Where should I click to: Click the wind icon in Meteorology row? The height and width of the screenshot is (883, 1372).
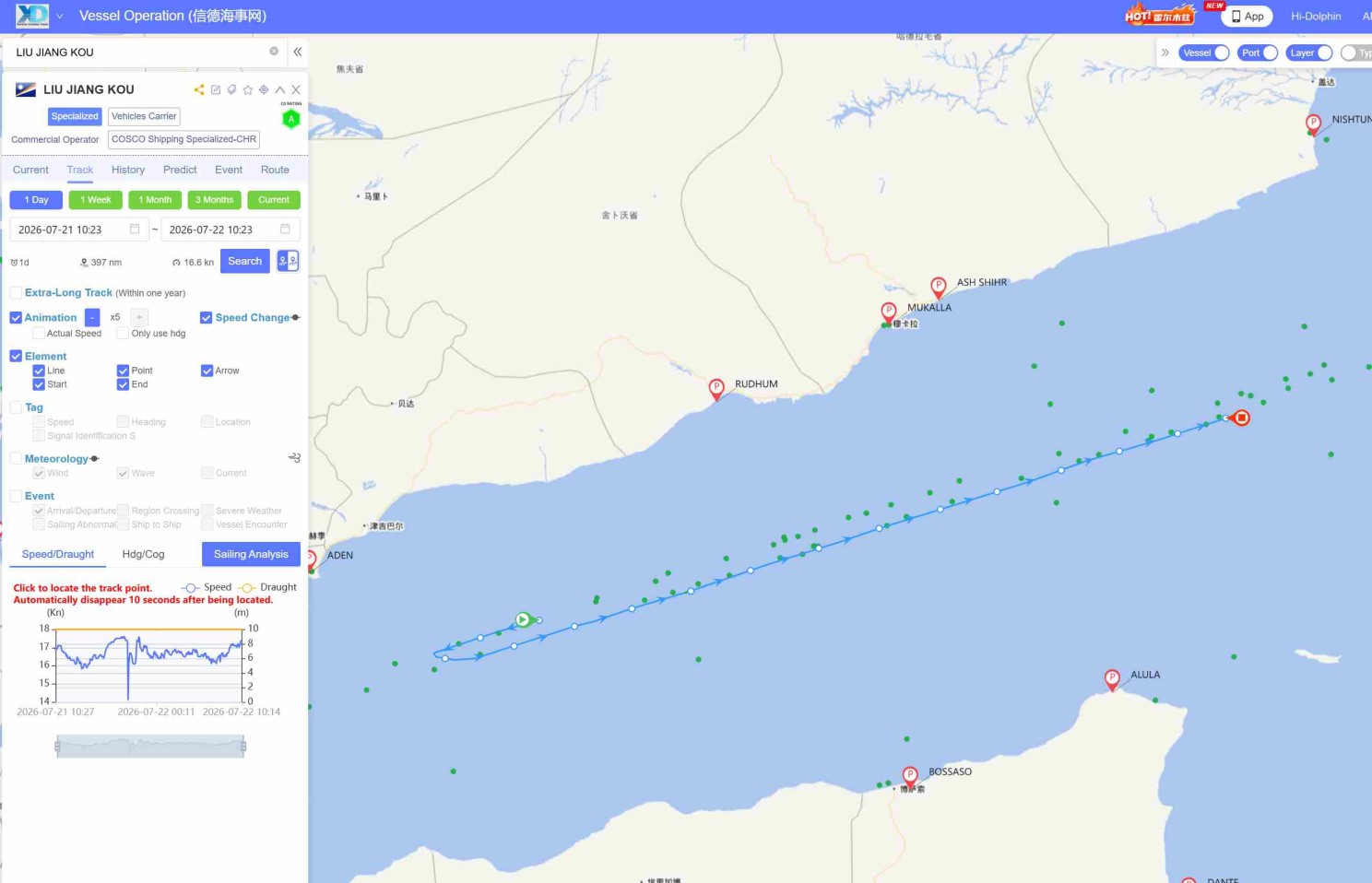[294, 457]
